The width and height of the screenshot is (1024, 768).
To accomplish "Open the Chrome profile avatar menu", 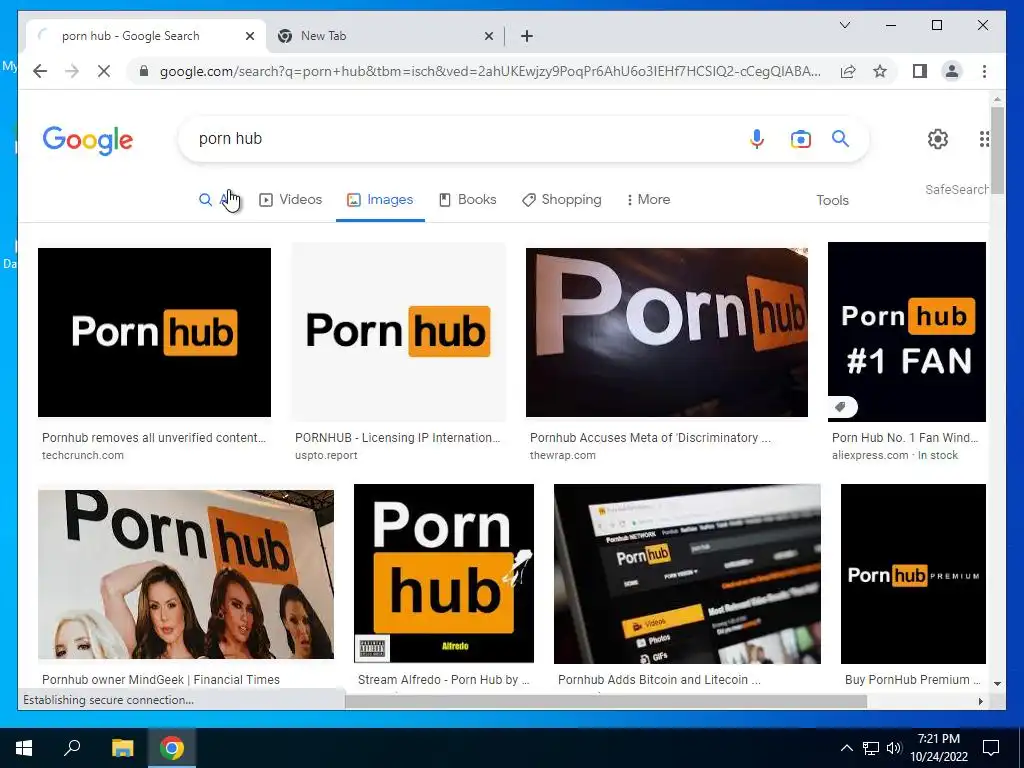I will (952, 71).
